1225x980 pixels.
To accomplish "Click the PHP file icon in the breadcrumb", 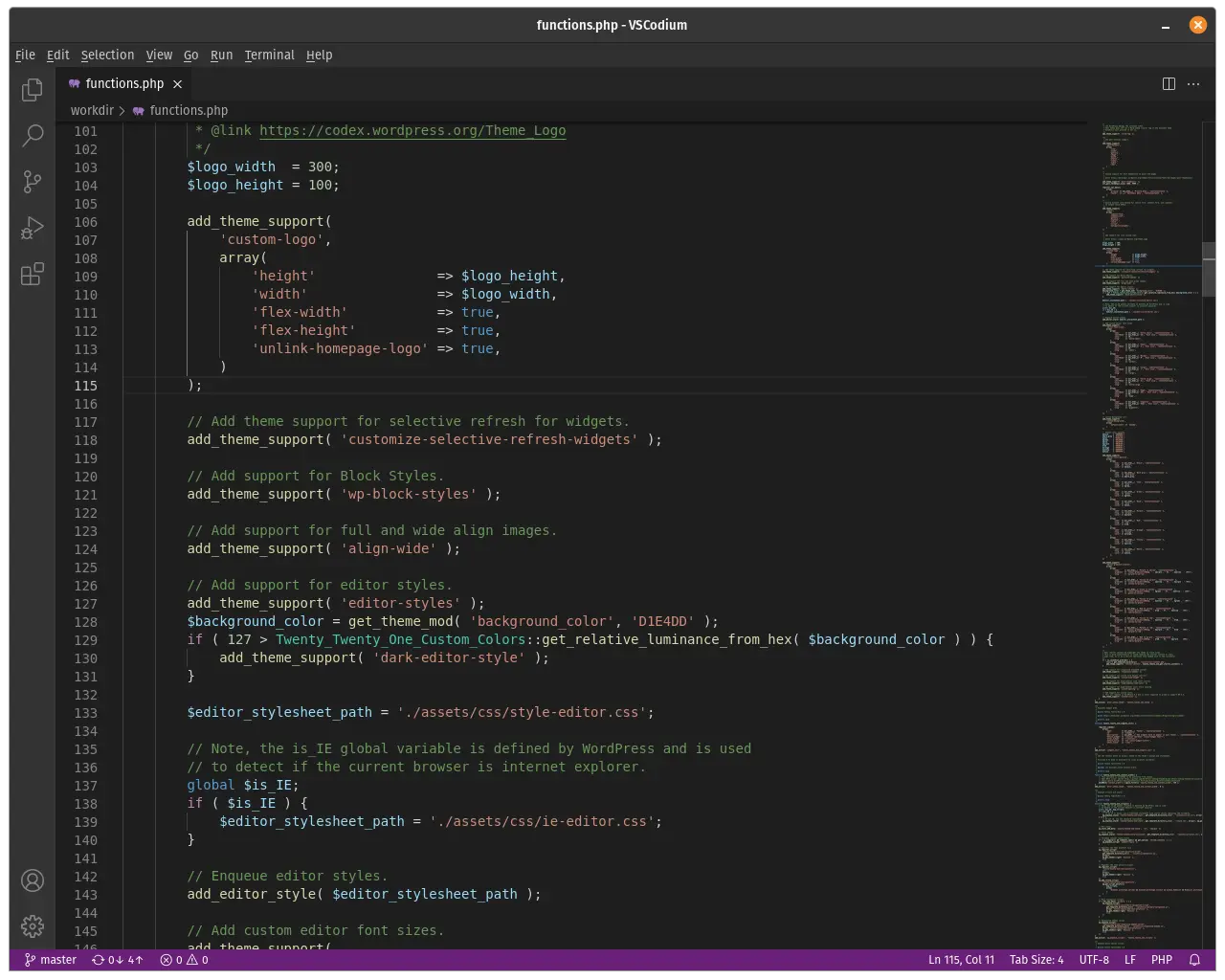I will pyautogui.click(x=139, y=111).
